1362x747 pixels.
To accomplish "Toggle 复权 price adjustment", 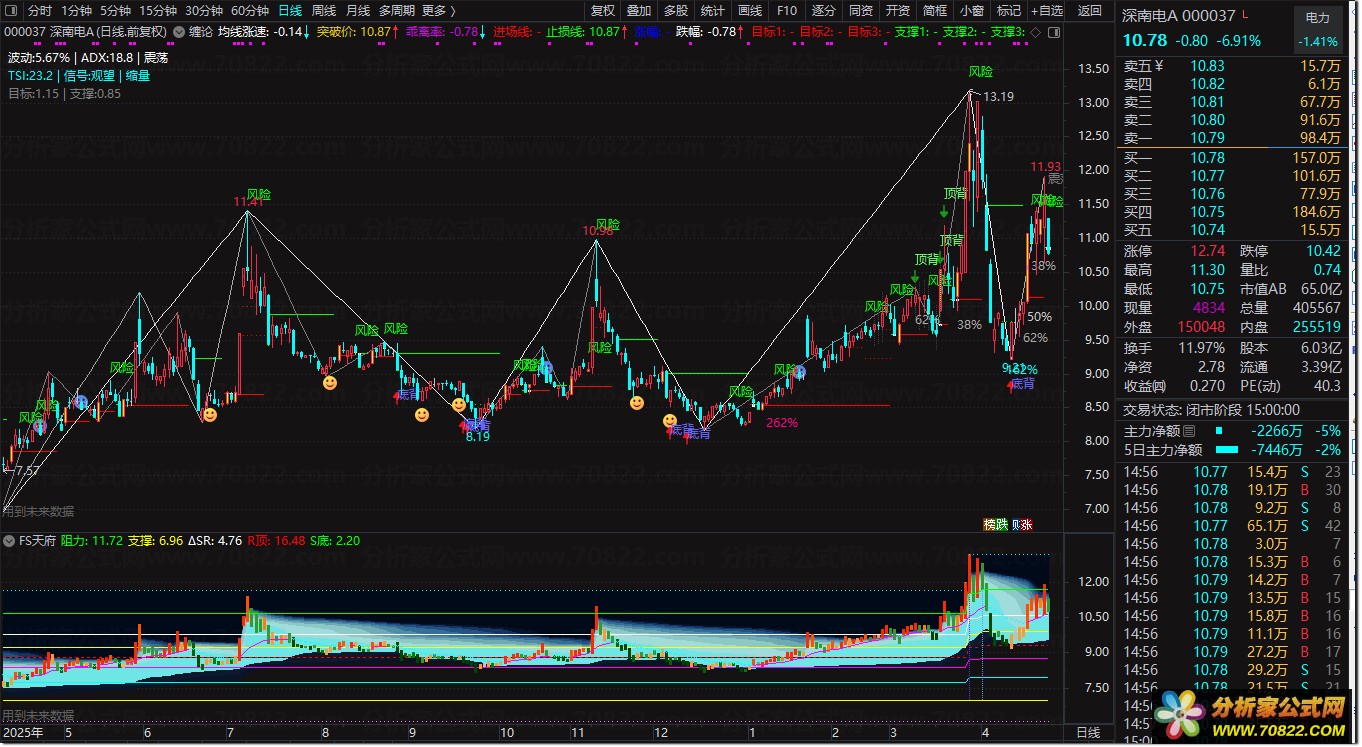I will 603,11.
